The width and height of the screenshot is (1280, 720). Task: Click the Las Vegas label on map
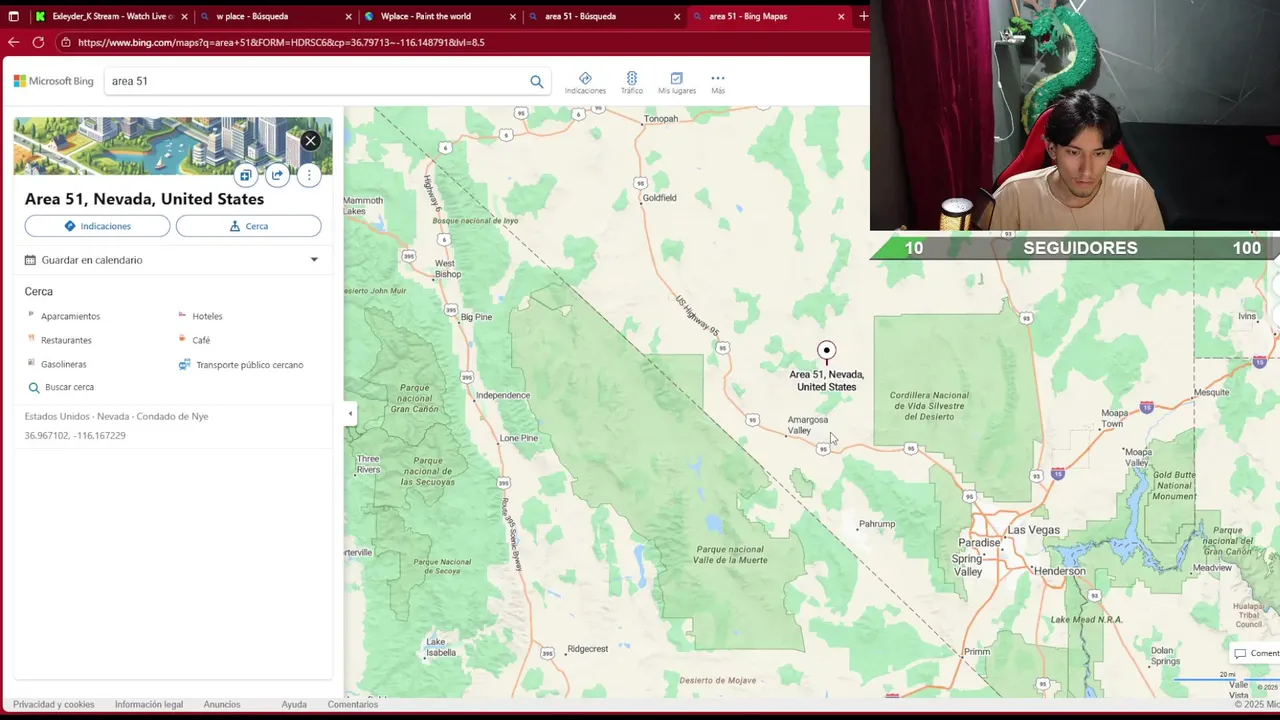pyautogui.click(x=1033, y=530)
